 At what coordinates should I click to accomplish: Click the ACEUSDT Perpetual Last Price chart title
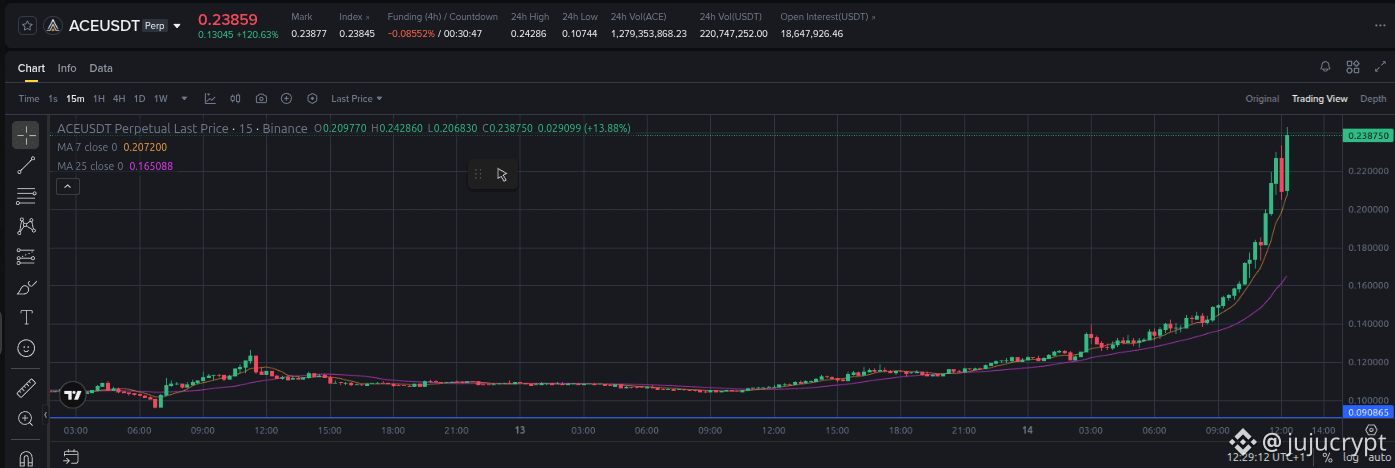[182, 128]
